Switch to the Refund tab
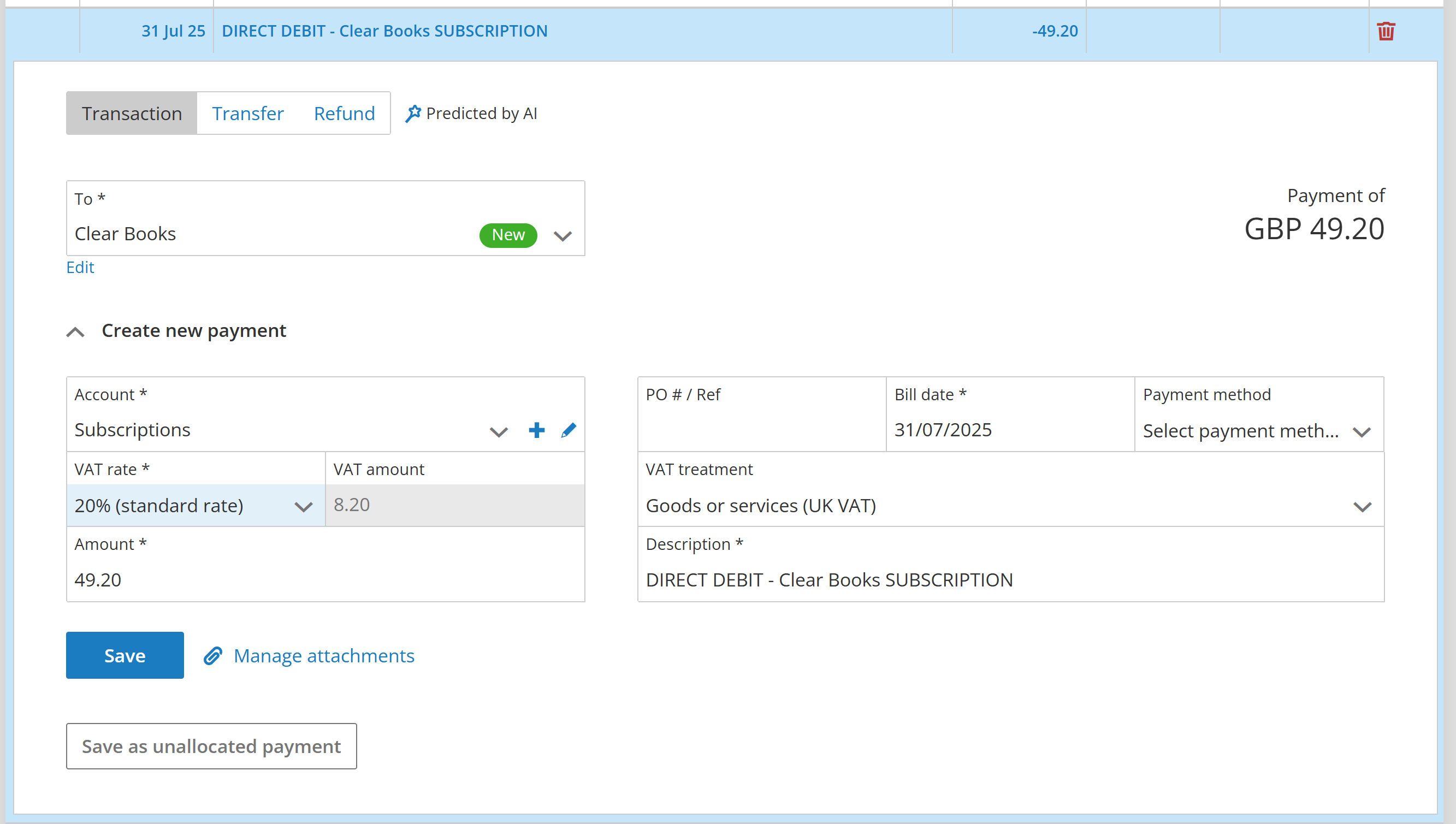Screen dimensions: 1456x824 pos(344,114)
